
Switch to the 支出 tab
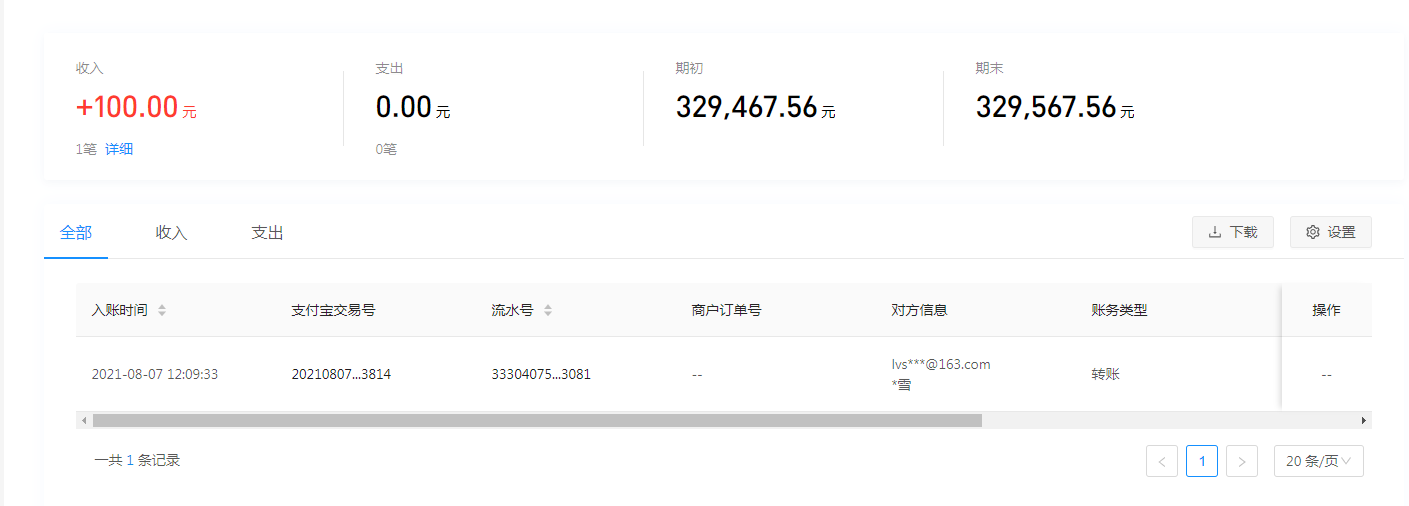coord(267,233)
